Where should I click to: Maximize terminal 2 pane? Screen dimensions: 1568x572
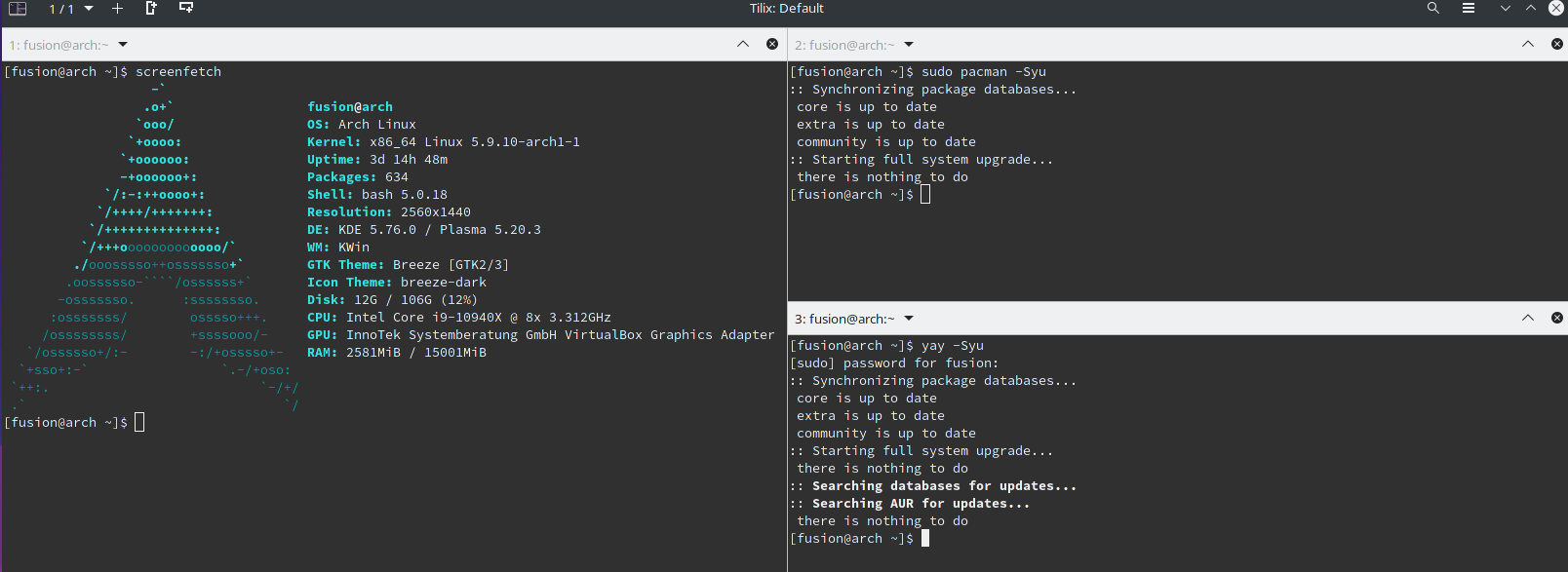1528,44
